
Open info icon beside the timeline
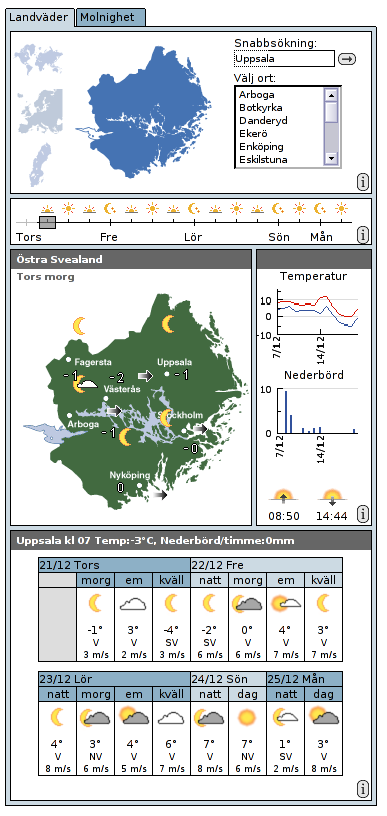363,235
